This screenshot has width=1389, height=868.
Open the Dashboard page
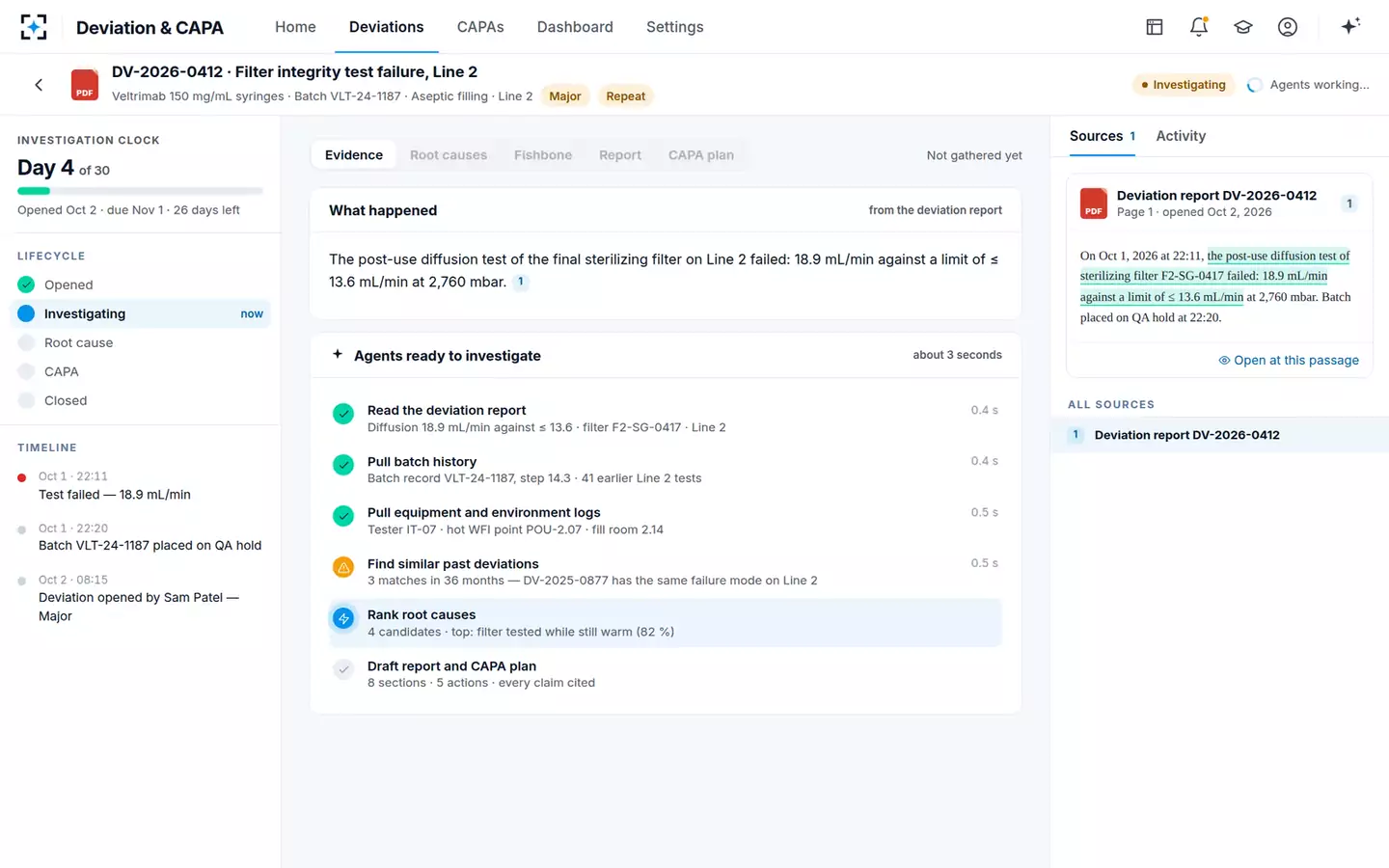575,27
